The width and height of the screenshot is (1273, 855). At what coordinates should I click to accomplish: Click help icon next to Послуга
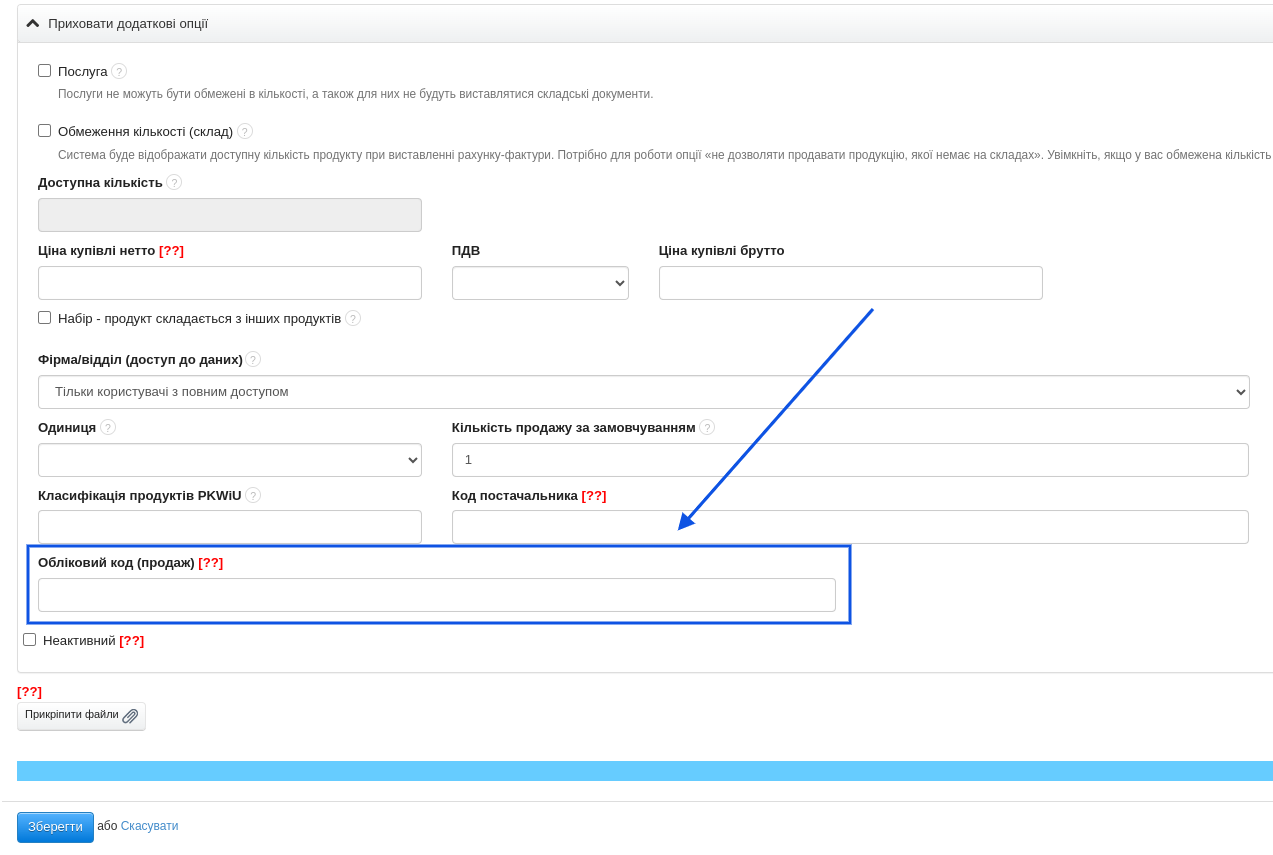pyautogui.click(x=119, y=71)
